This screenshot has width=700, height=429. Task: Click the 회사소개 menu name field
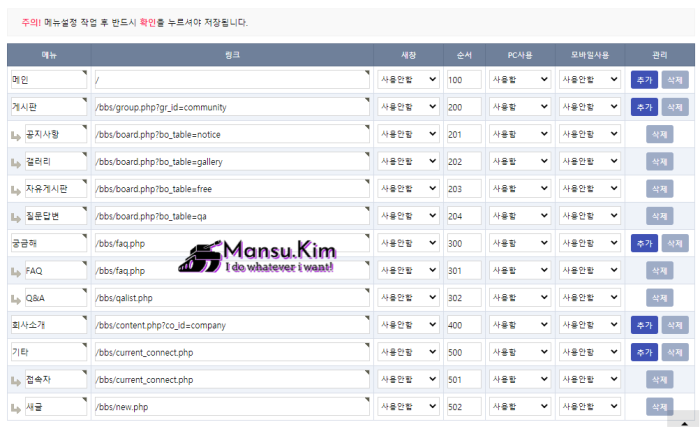(x=49, y=325)
